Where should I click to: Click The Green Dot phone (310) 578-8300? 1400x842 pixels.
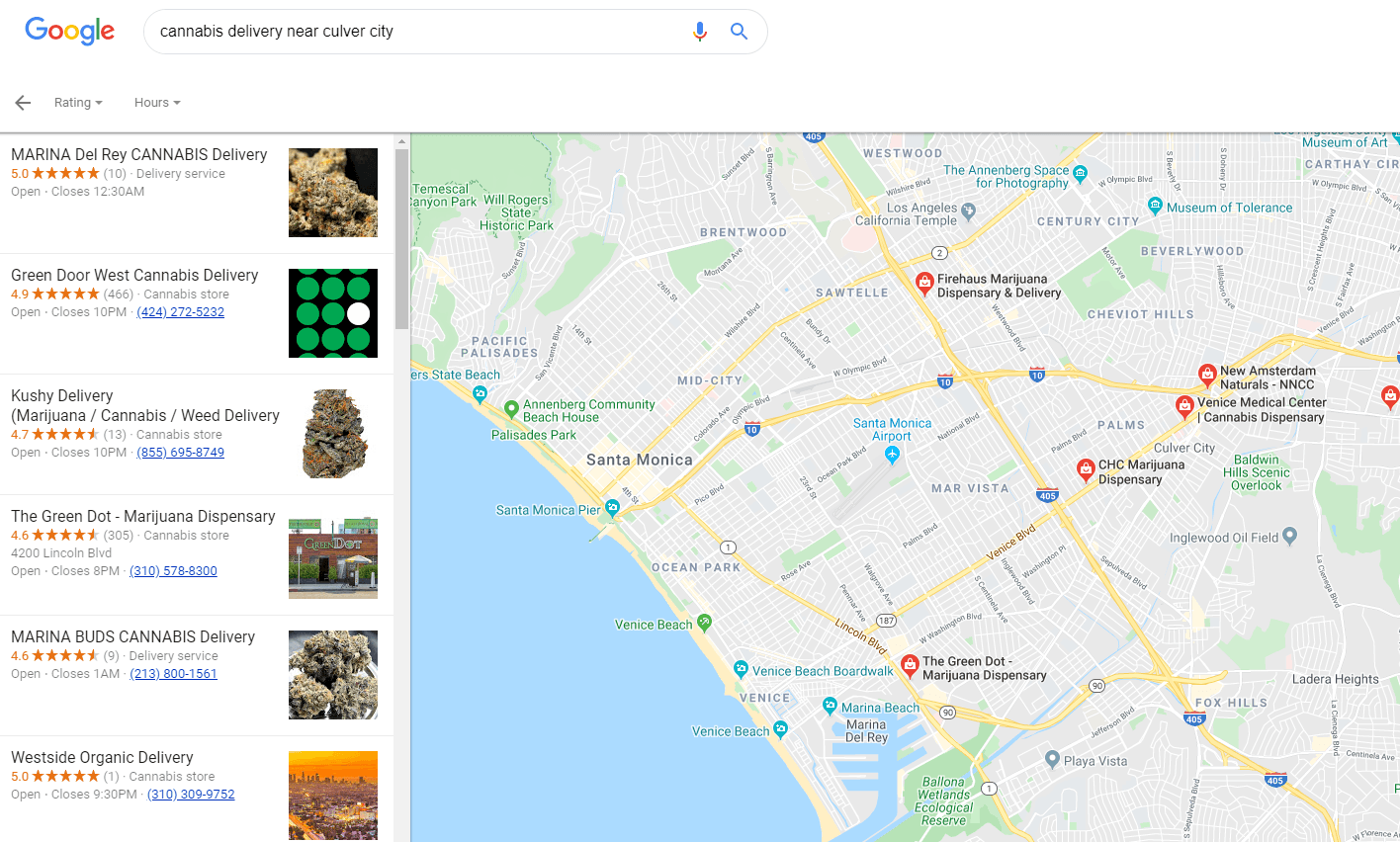click(x=173, y=571)
